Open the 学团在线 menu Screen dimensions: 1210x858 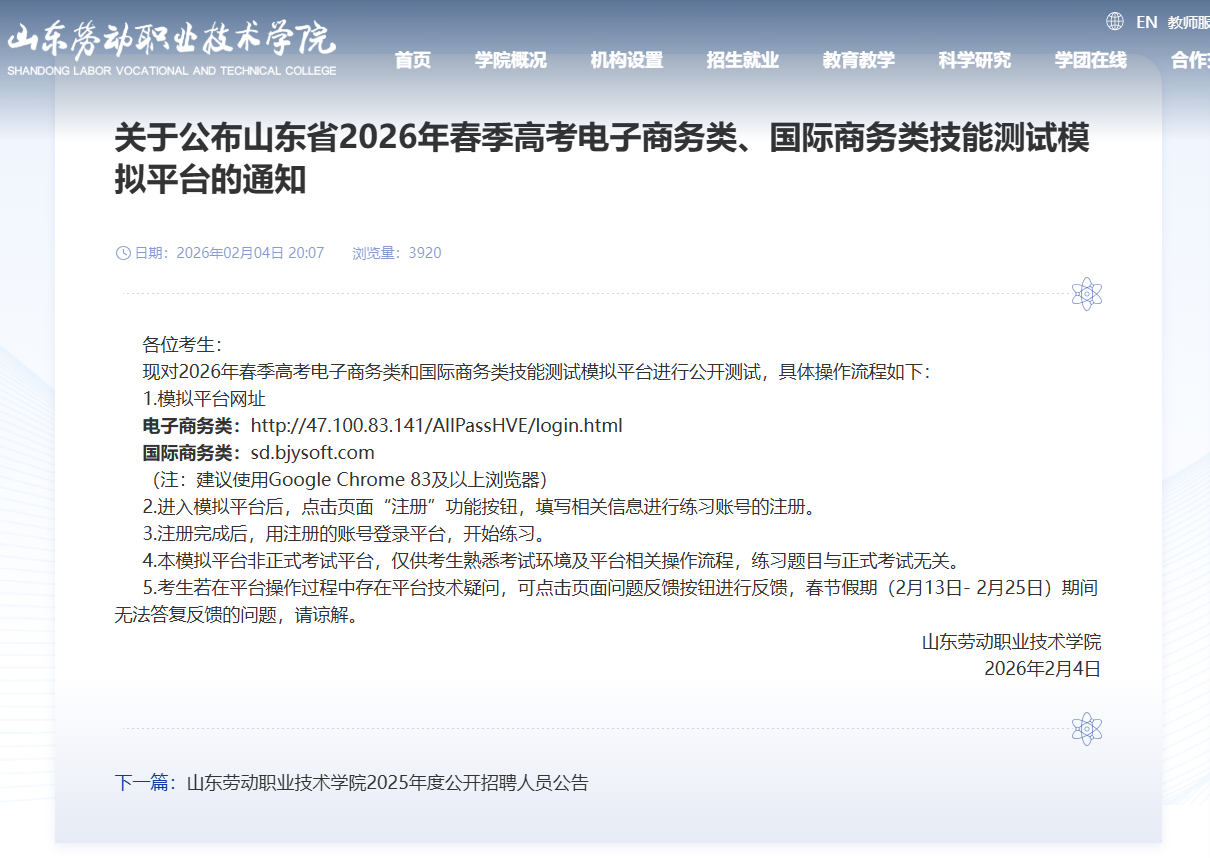[x=1090, y=61]
